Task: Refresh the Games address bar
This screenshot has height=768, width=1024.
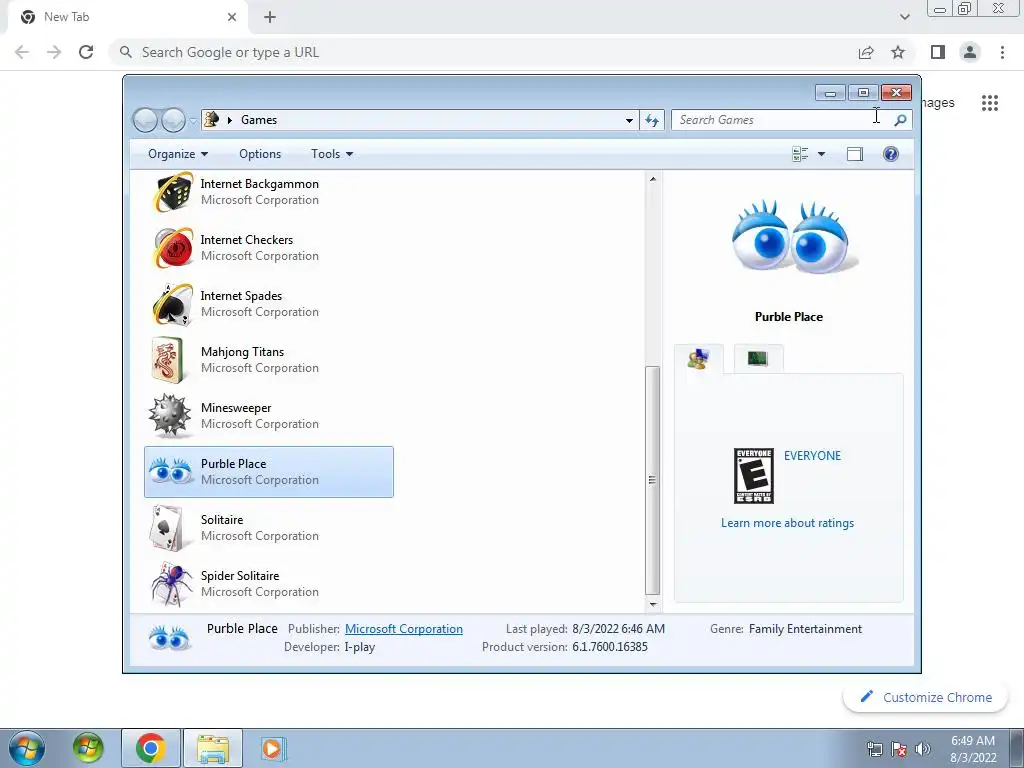Action: click(x=652, y=120)
